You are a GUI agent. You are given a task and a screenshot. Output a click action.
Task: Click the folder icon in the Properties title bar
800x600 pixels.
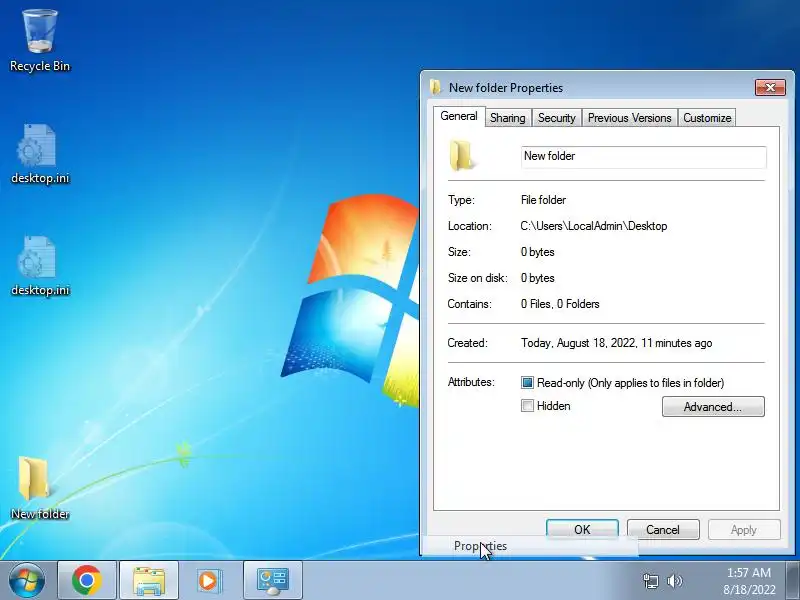435,87
